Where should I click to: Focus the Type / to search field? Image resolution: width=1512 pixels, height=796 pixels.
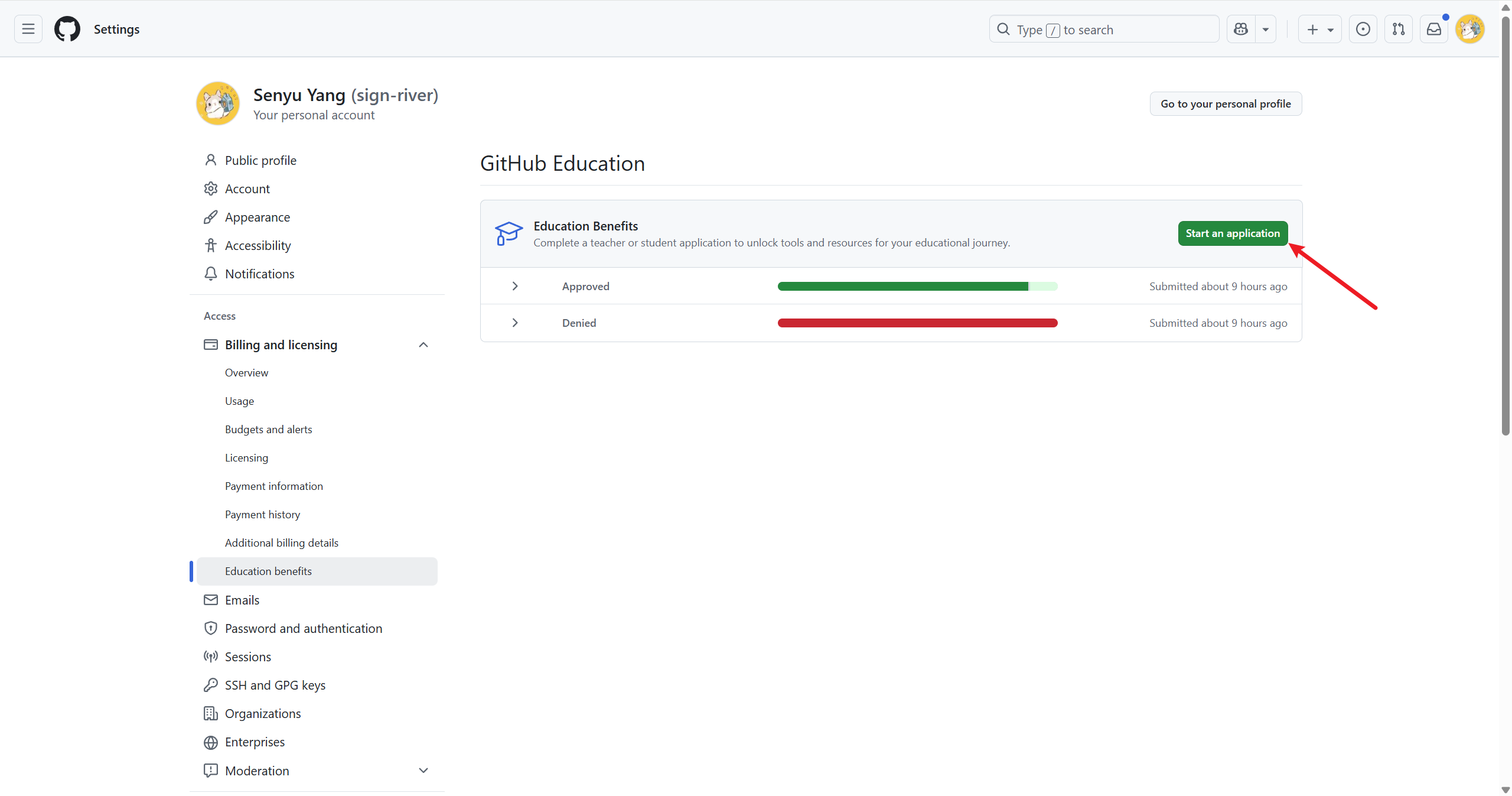[x=1104, y=29]
